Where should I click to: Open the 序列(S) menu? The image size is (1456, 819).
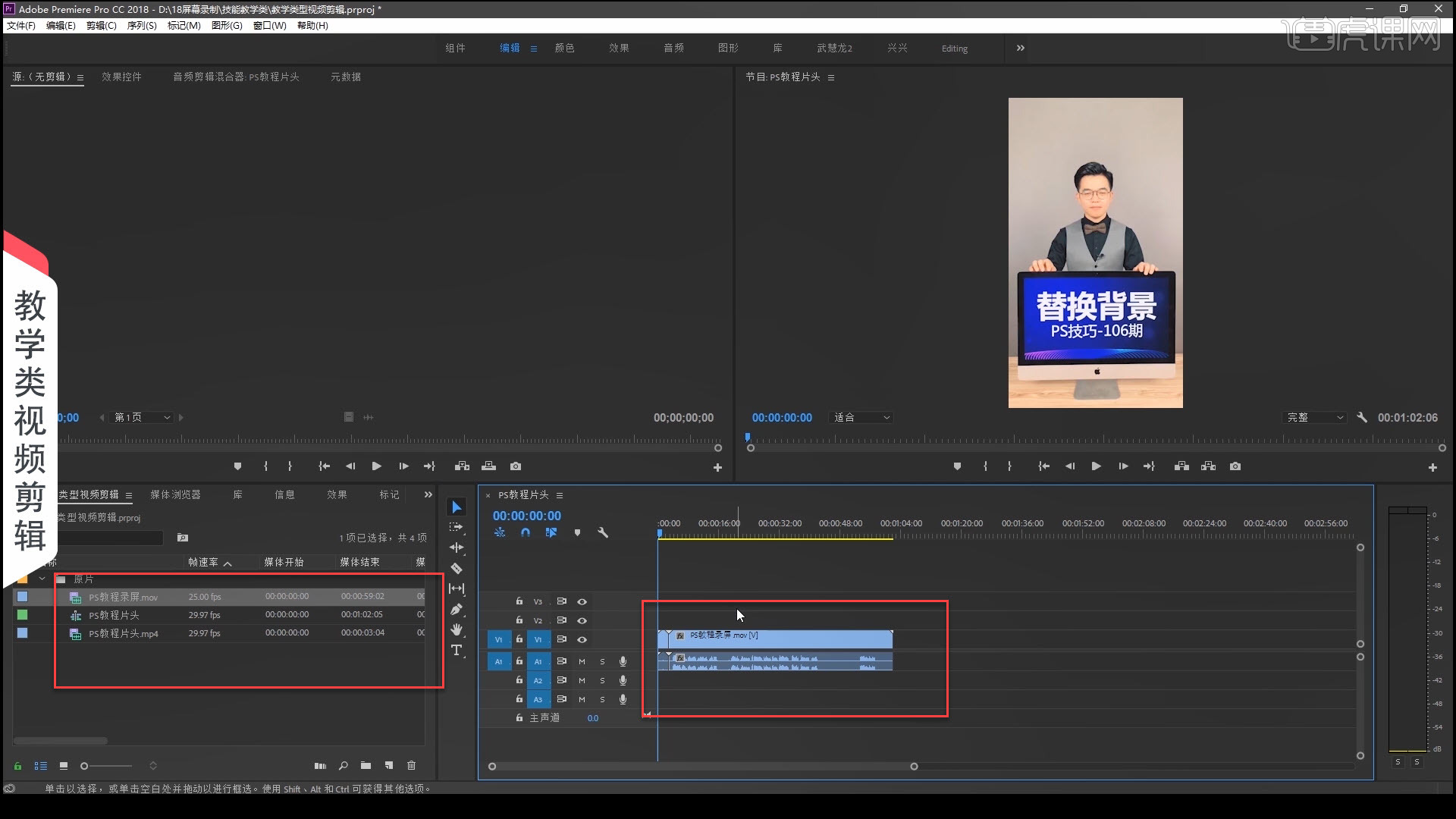[x=142, y=25]
